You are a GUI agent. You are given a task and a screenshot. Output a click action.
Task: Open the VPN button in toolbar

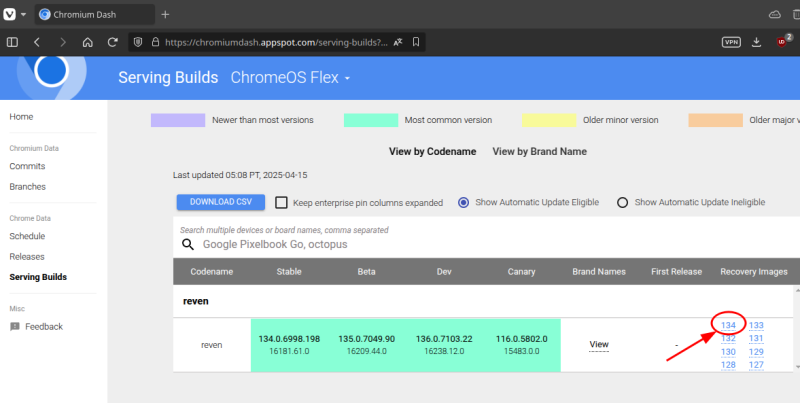click(731, 42)
